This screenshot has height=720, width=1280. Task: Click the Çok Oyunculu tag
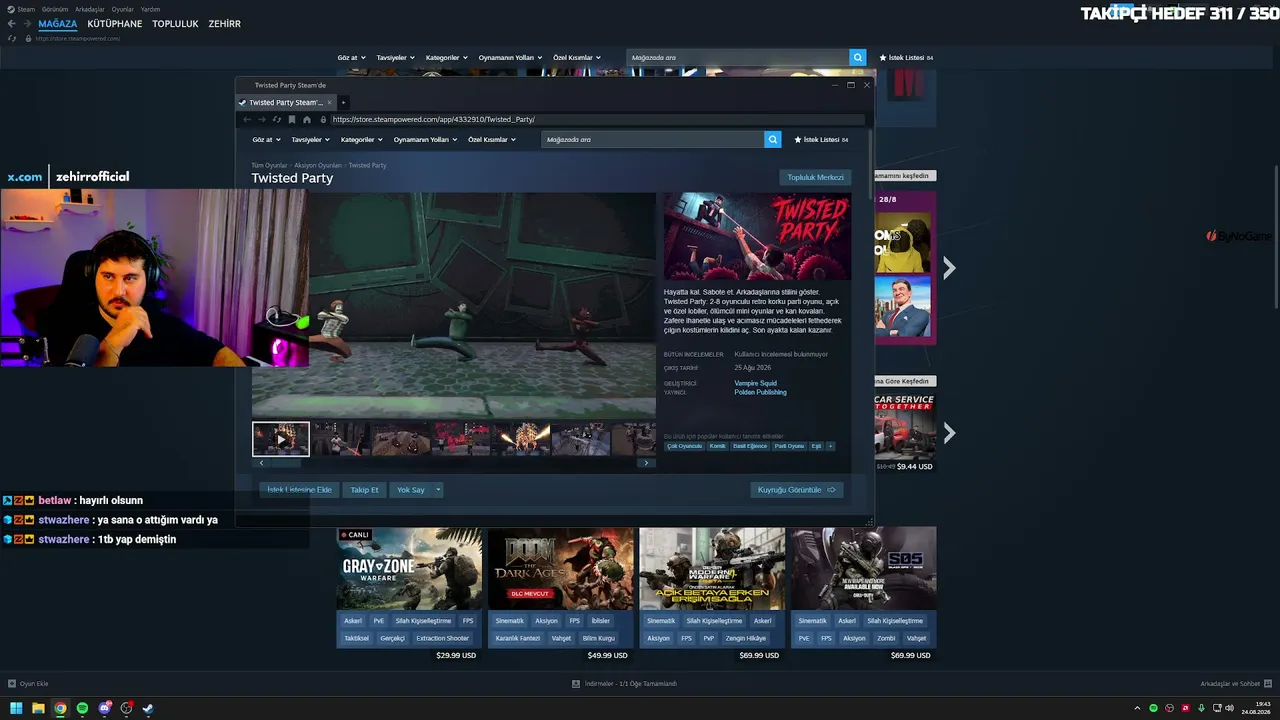[x=685, y=446]
